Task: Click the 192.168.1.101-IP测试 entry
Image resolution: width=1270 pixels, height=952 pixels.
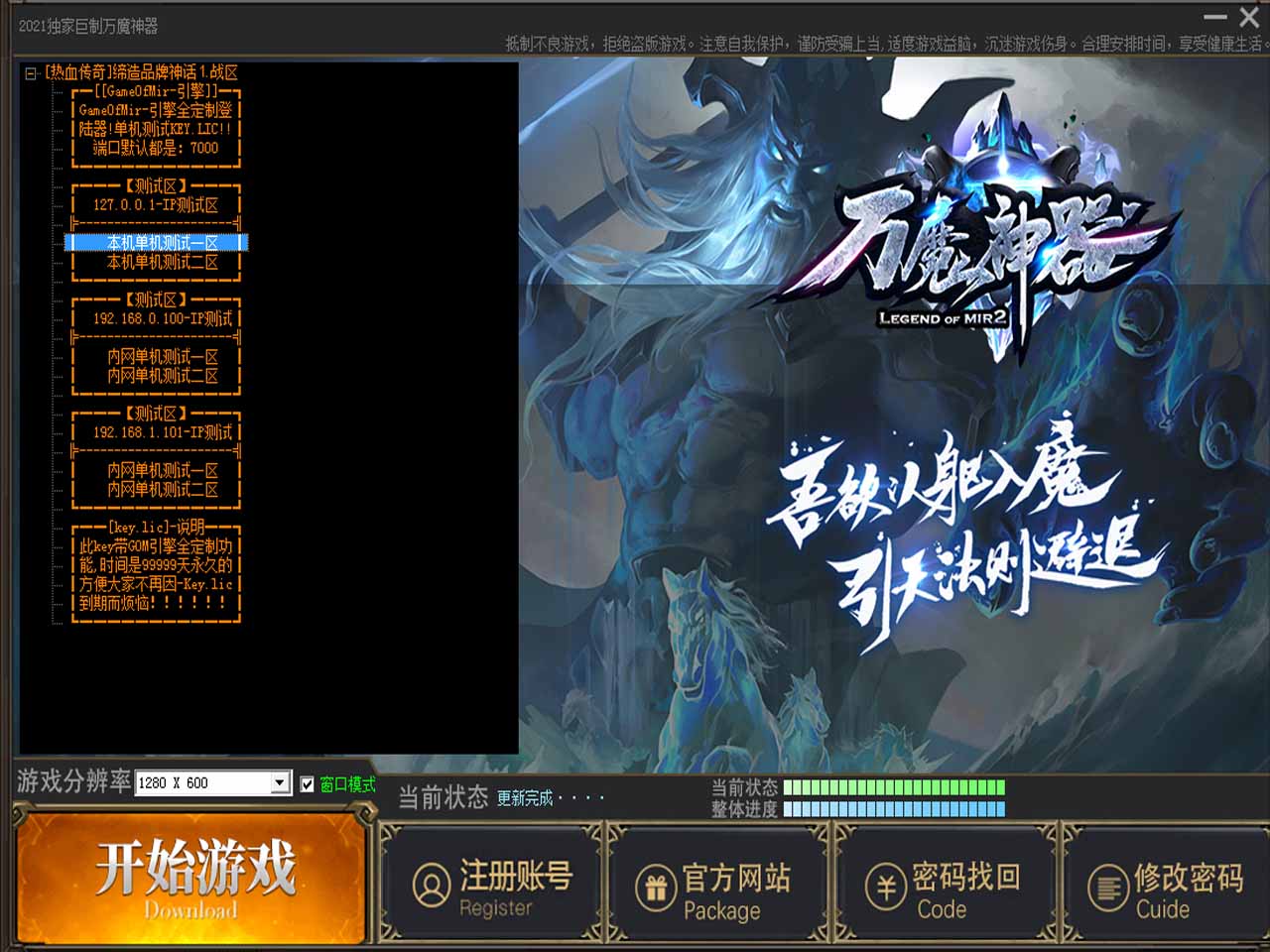Action: coord(157,432)
